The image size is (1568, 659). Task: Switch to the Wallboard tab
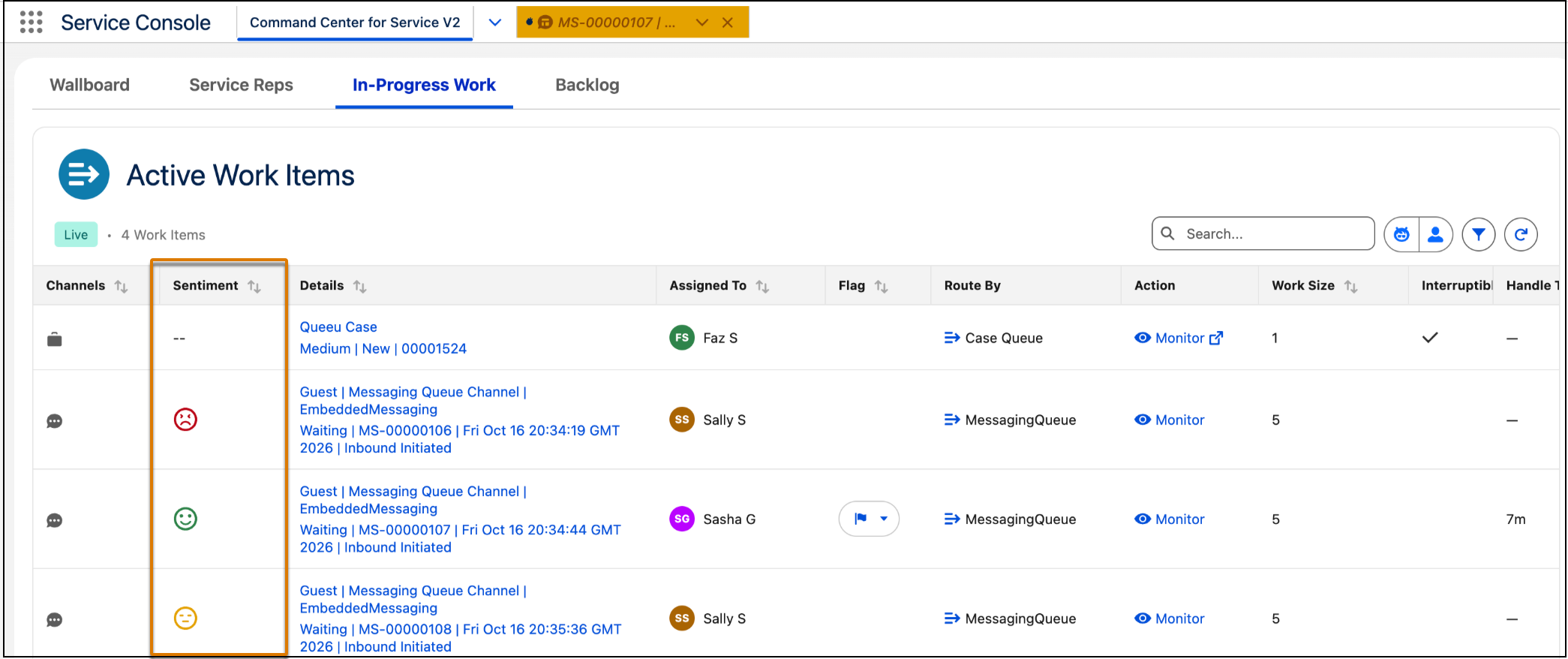point(89,85)
